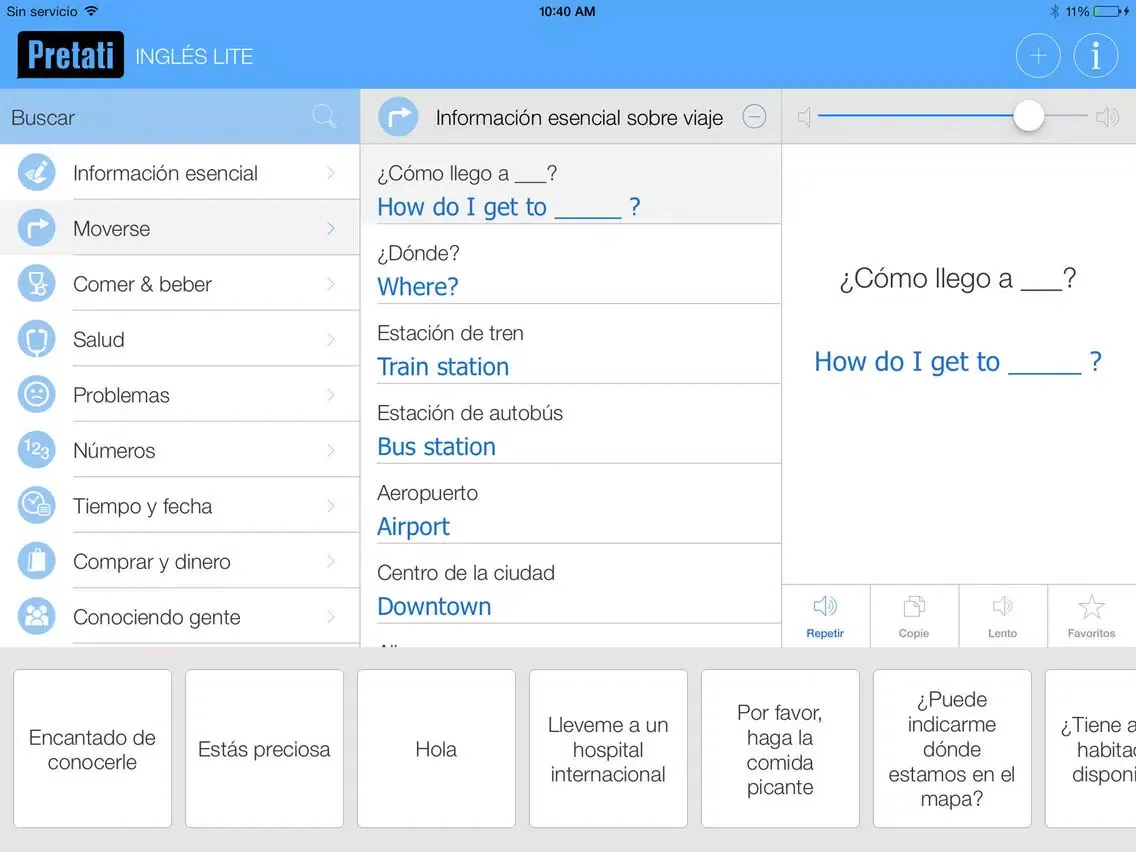Open the Números category
Viewport: 1136px width, 852px height.
(x=180, y=450)
